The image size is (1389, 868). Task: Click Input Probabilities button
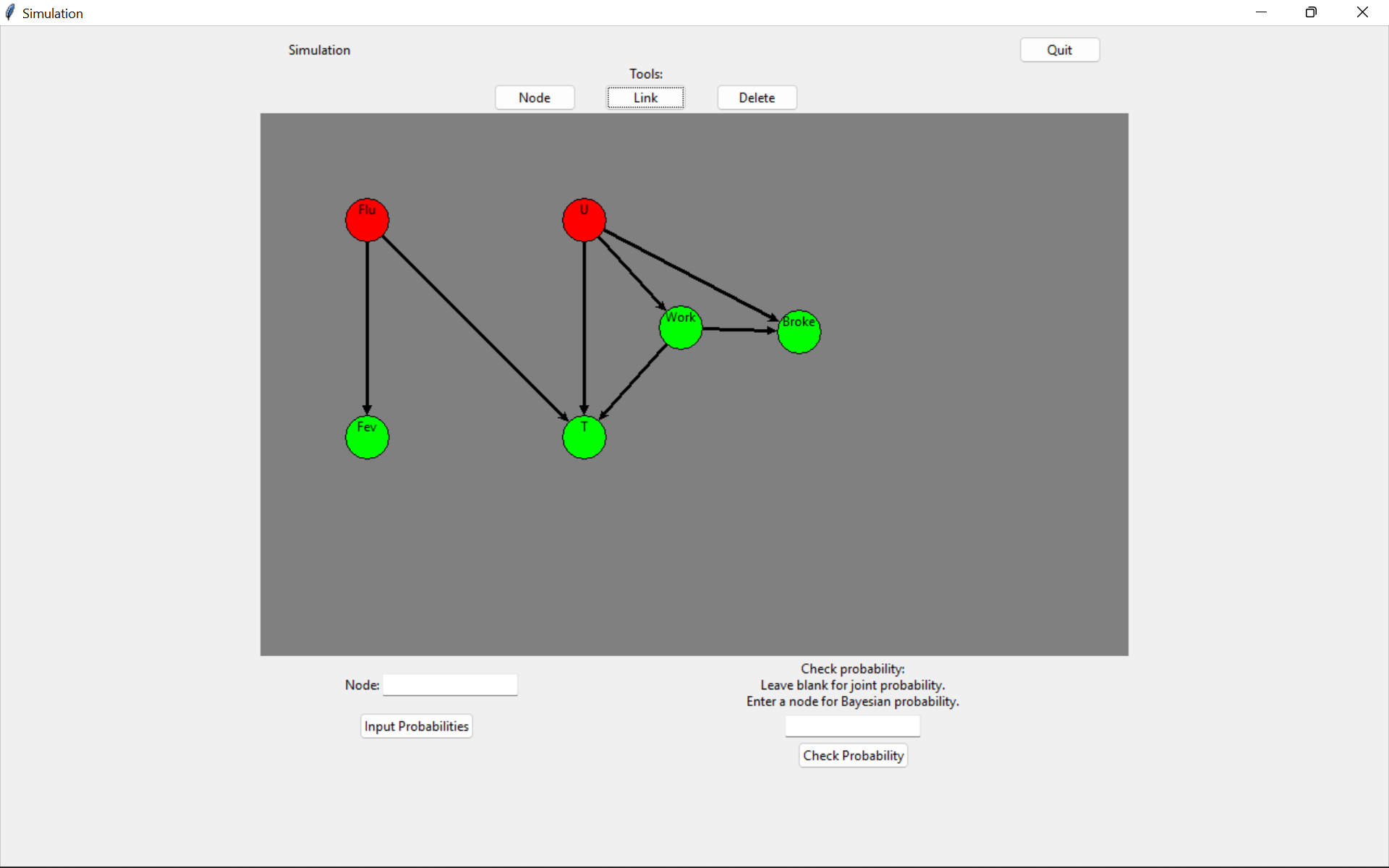tap(417, 726)
